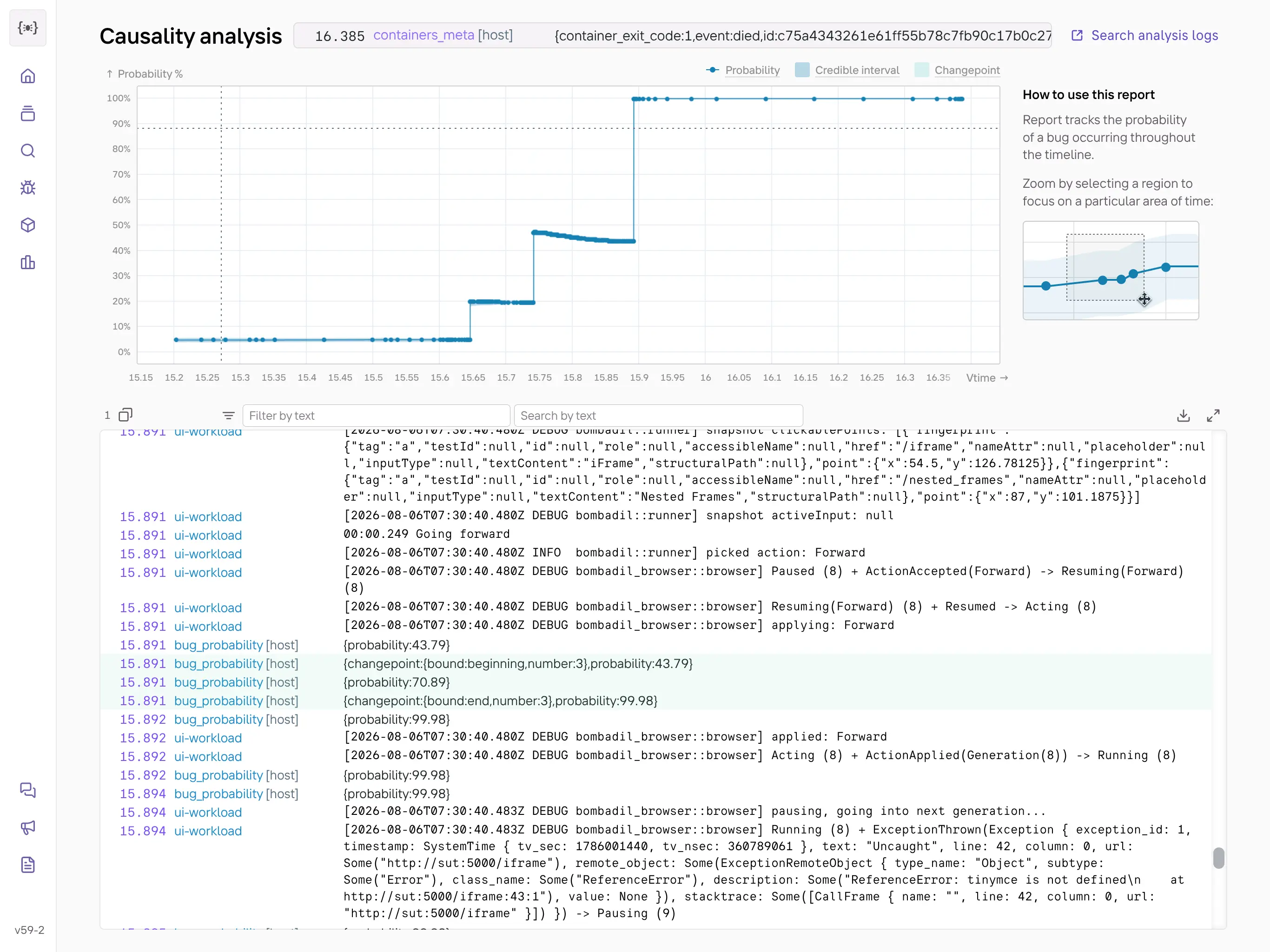Click the ExceptionThrown ReferenceError log entry
The image size is (1270, 952).
click(655, 871)
